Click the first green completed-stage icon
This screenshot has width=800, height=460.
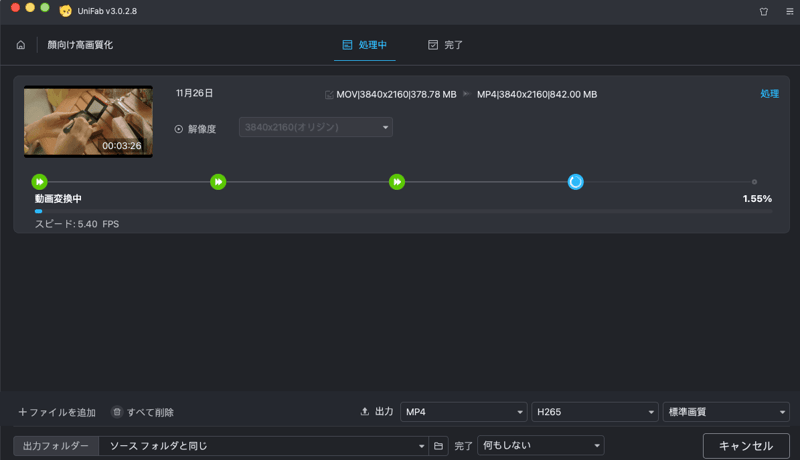click(39, 182)
